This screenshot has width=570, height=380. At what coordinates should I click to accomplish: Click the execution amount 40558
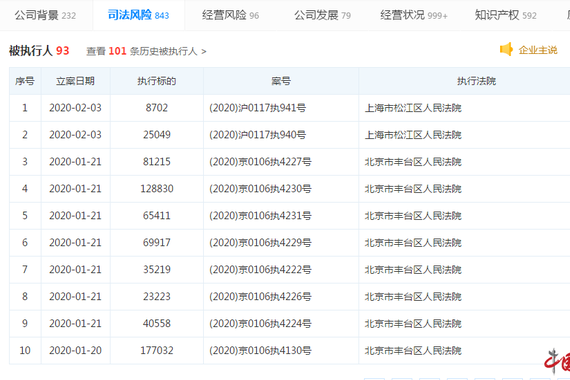pos(157,323)
